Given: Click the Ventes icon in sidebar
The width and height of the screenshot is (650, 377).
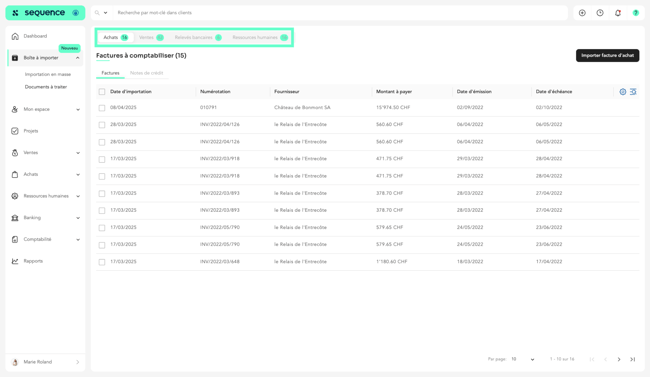Looking at the screenshot, I should pyautogui.click(x=15, y=153).
